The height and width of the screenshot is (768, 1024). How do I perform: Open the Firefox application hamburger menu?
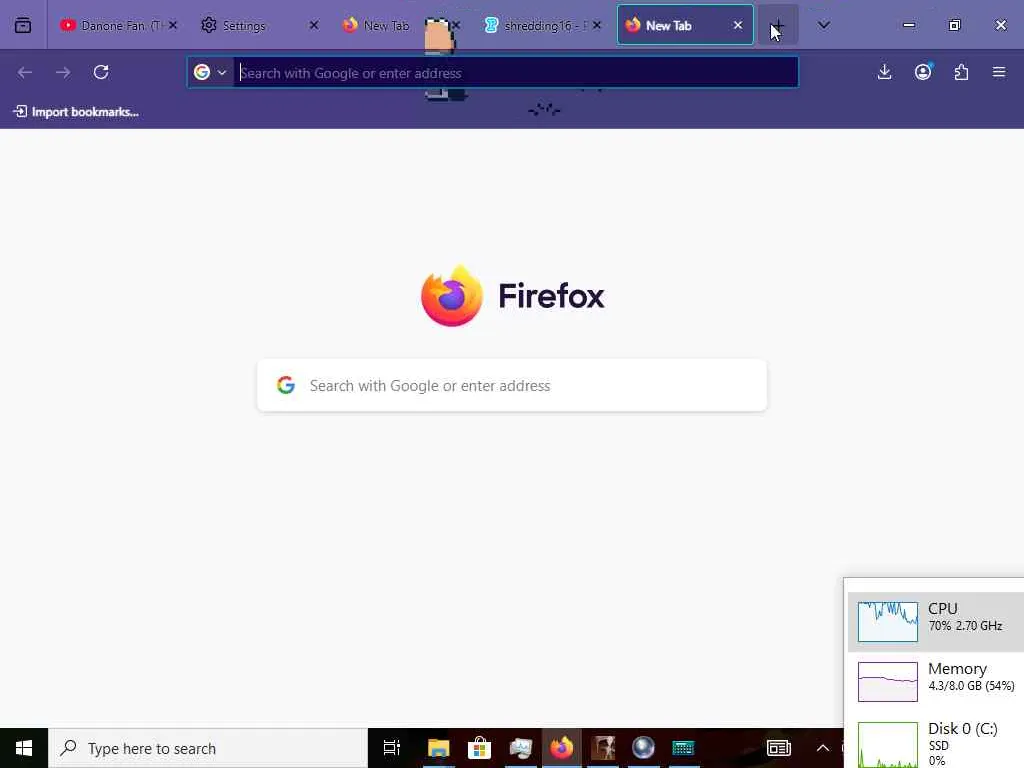click(999, 72)
